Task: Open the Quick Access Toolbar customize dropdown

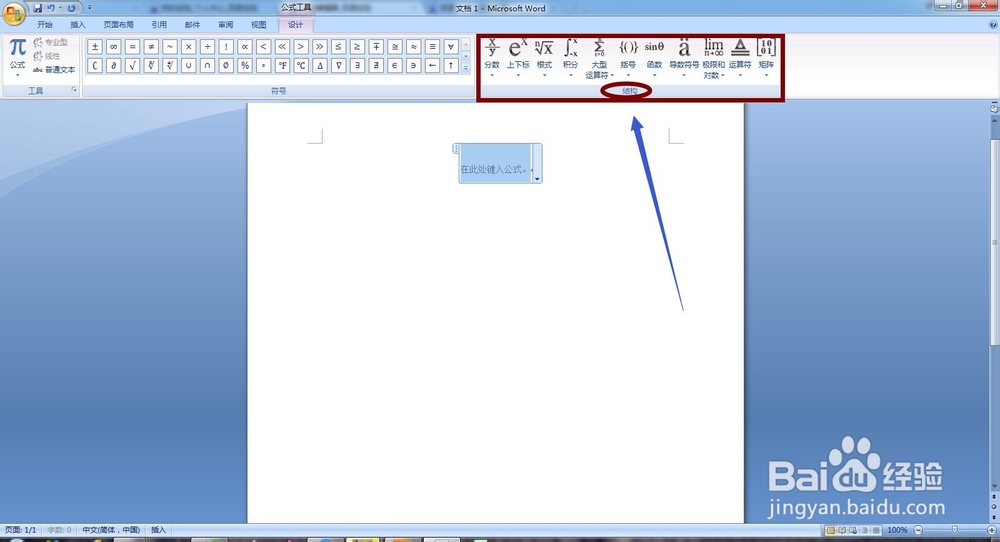Action: [x=89, y=8]
